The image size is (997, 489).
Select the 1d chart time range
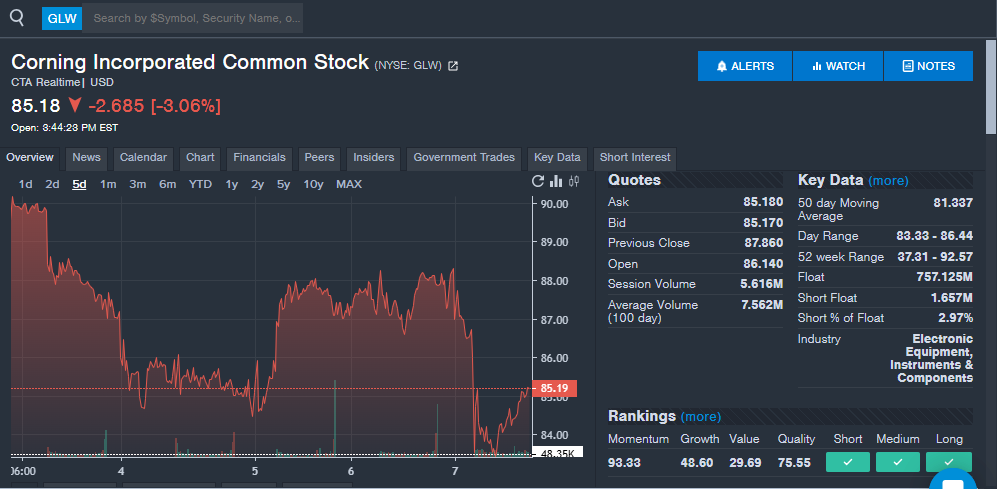tap(26, 184)
